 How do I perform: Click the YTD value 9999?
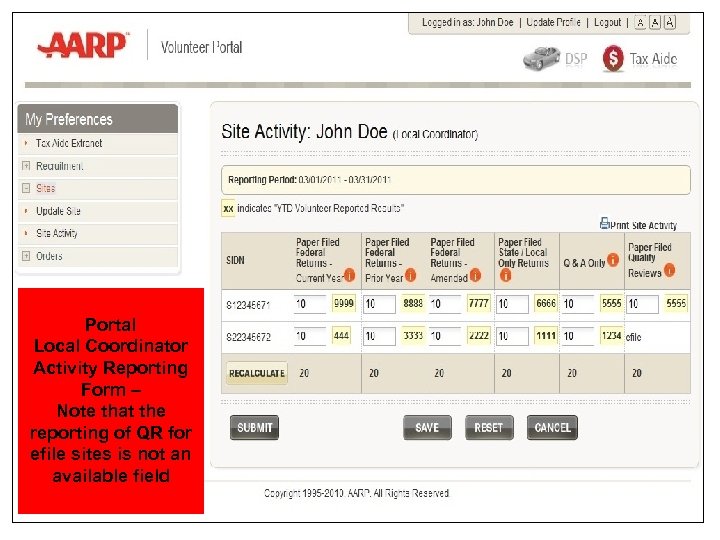tap(344, 303)
